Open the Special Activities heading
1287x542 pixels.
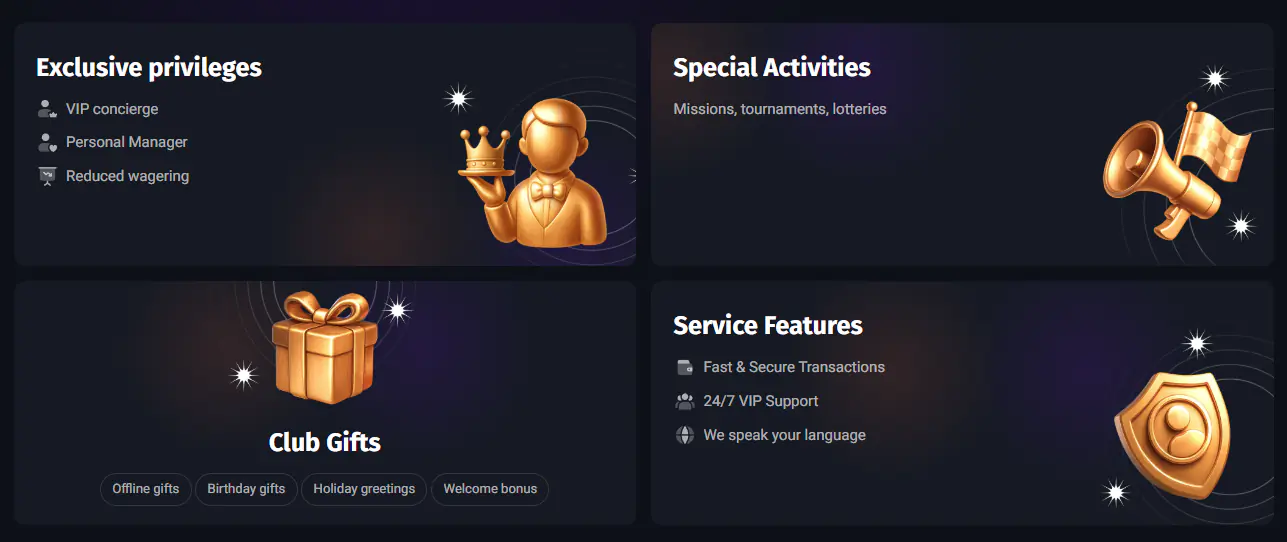pyautogui.click(x=772, y=67)
